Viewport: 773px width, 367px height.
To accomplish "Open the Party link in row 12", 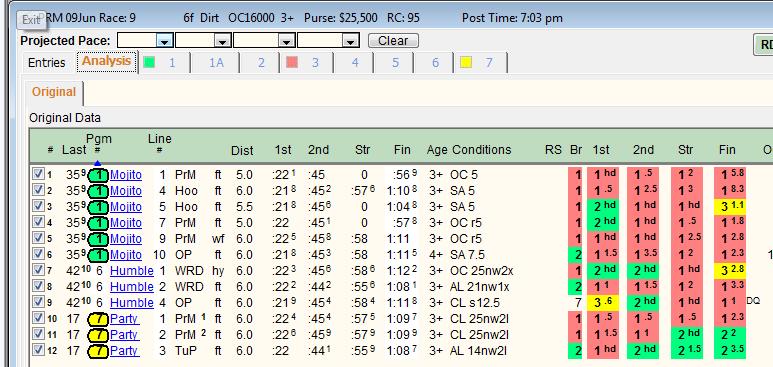I will point(124,351).
